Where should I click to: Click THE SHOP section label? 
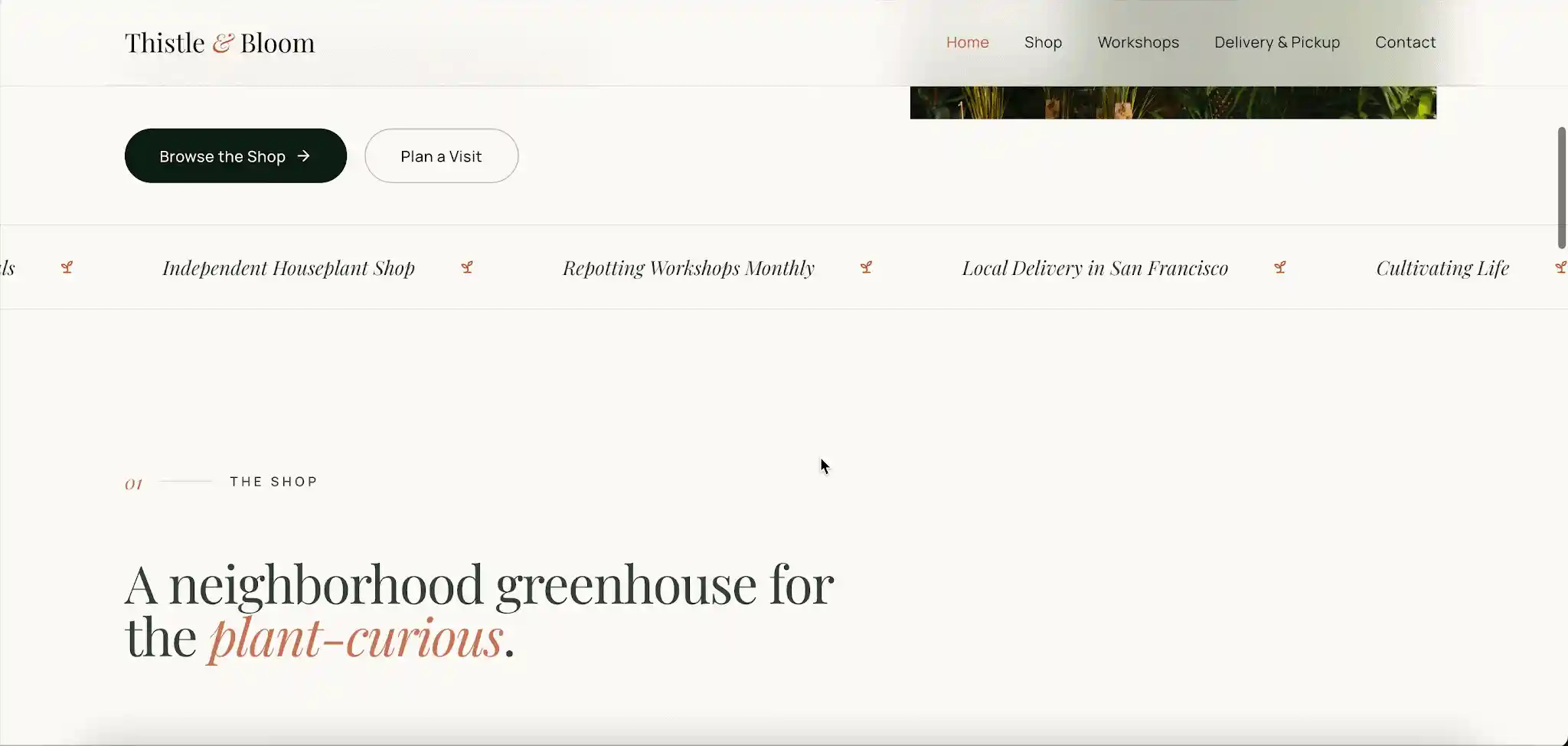[x=273, y=482]
